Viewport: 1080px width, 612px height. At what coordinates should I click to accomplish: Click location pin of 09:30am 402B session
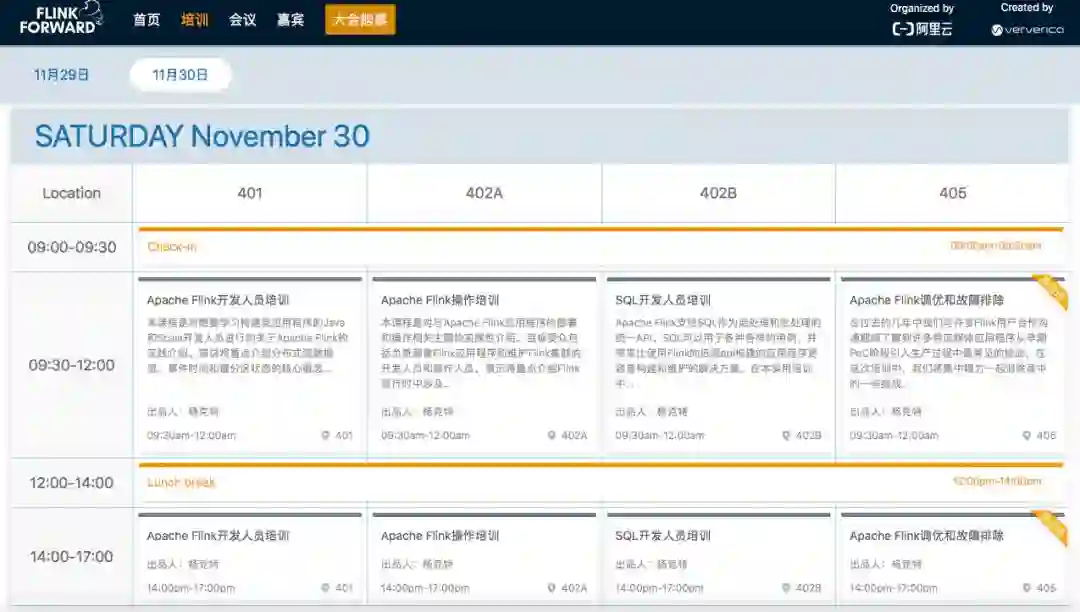tap(786, 435)
